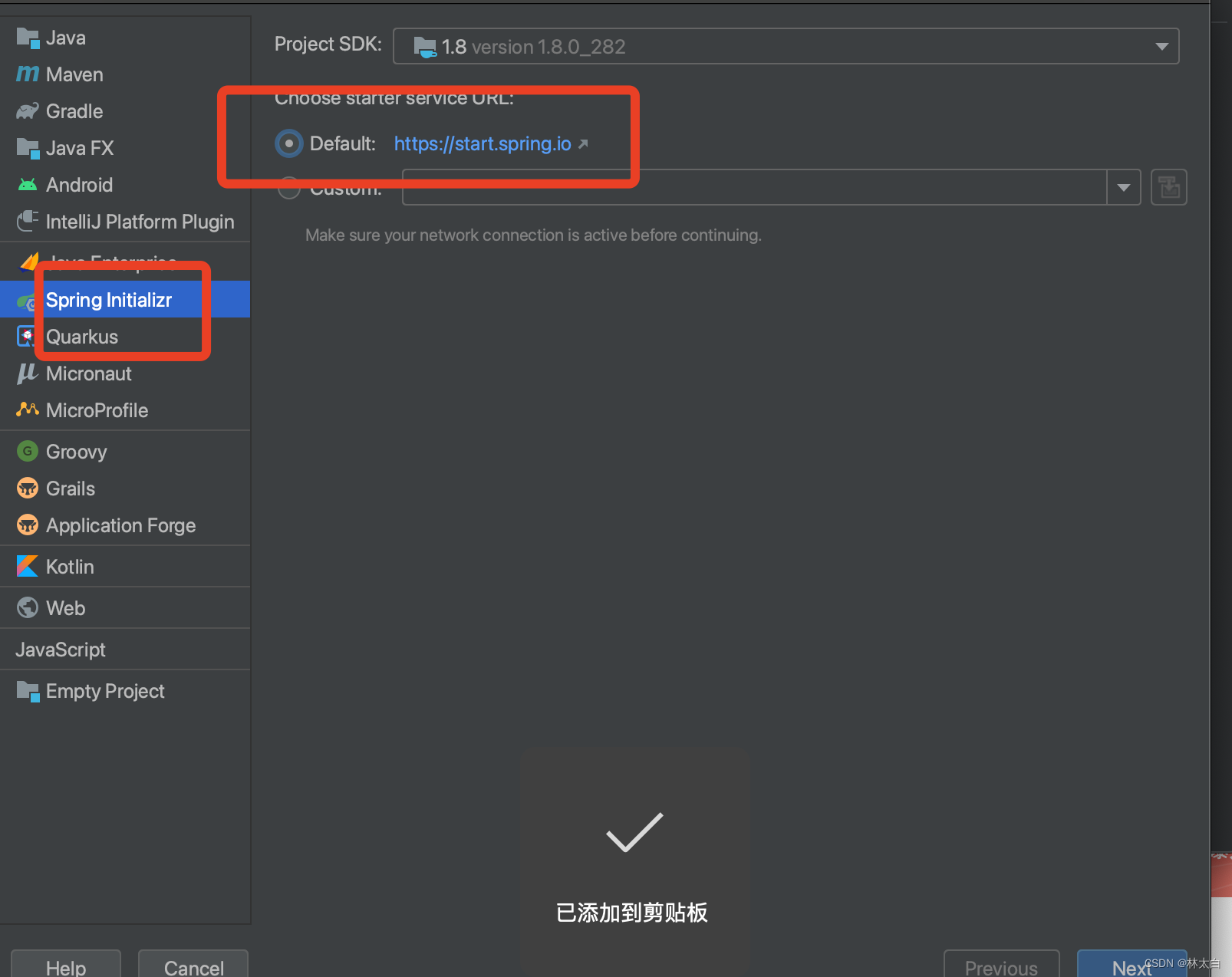Choose JavaScript project type
This screenshot has height=977, width=1232.
click(125, 650)
